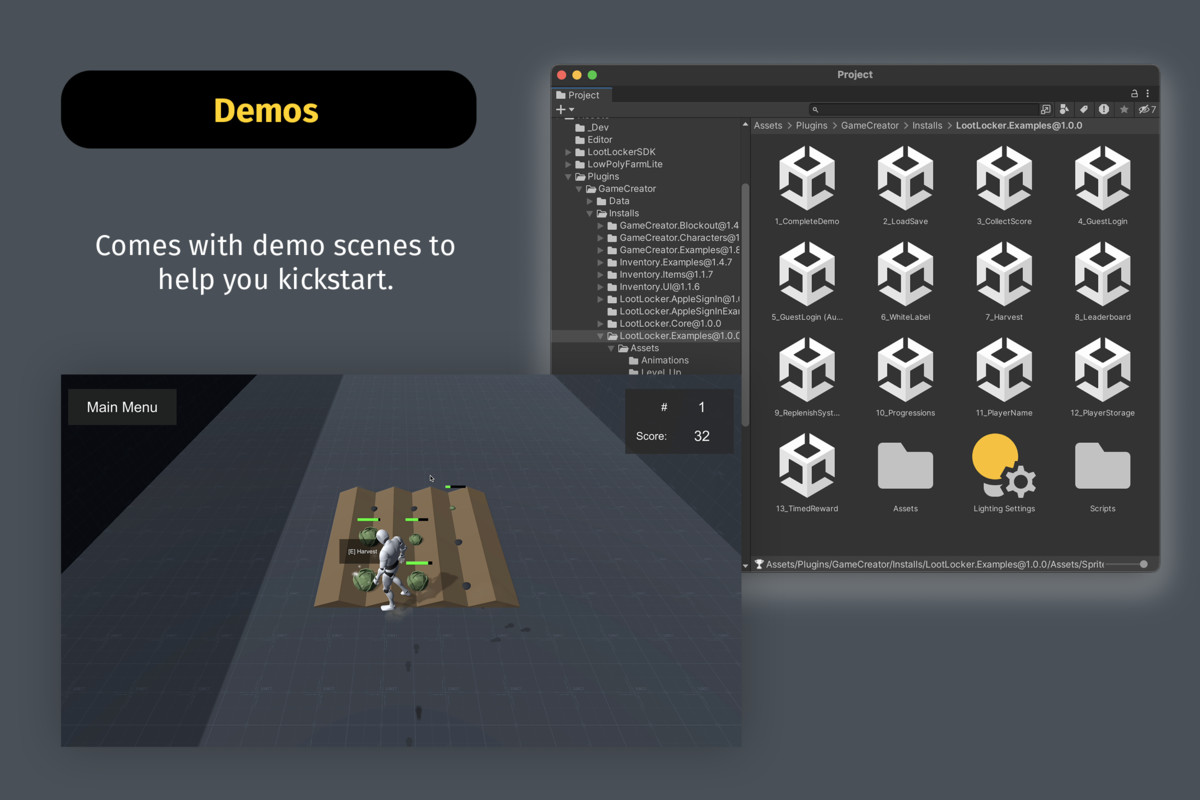
Task: Expand the LowPolyFarmLite folder arrow
Action: point(569,164)
